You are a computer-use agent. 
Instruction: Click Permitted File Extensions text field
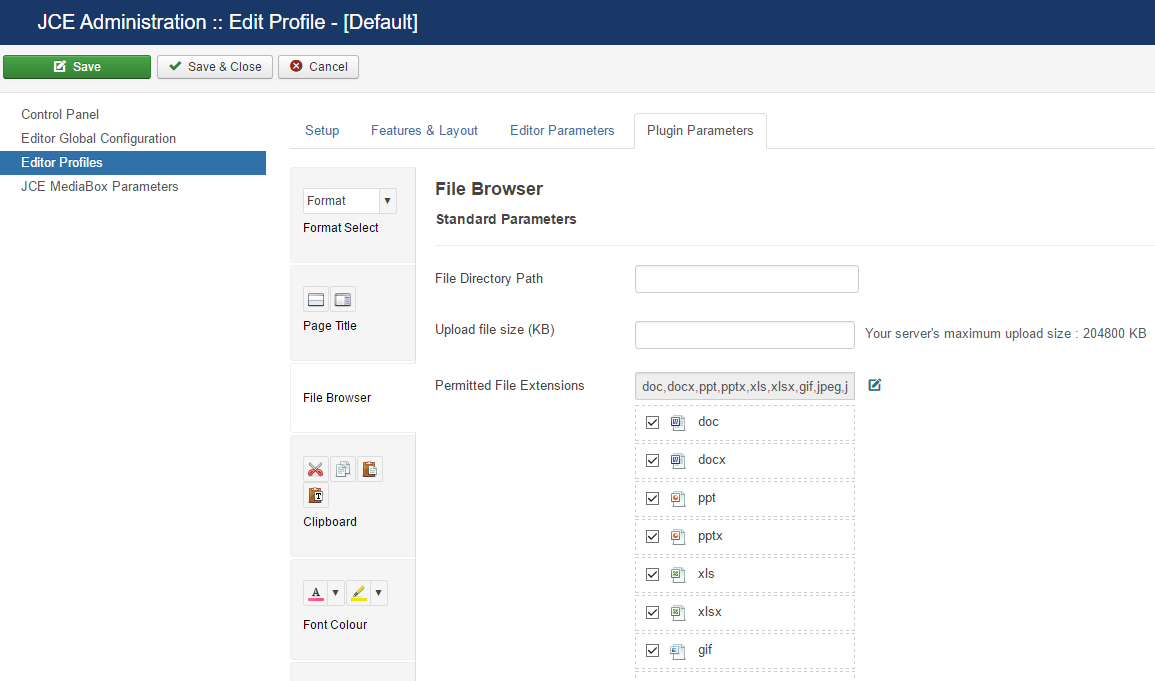point(745,387)
